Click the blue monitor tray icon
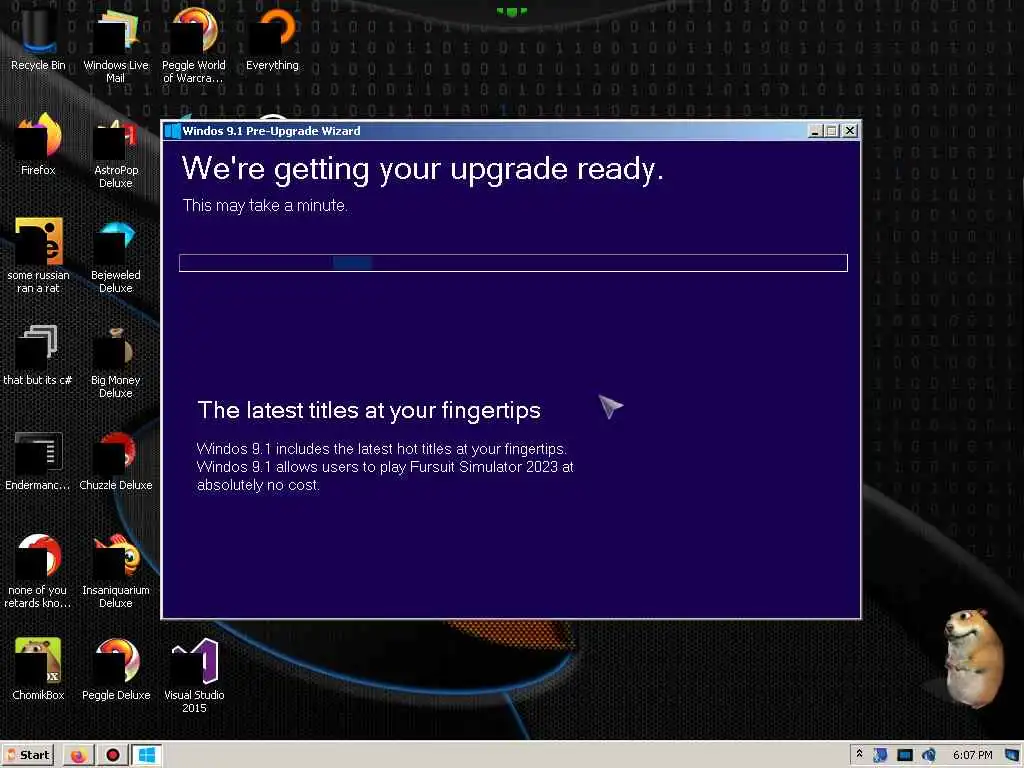Screen dimensions: 1024x768 904,755
